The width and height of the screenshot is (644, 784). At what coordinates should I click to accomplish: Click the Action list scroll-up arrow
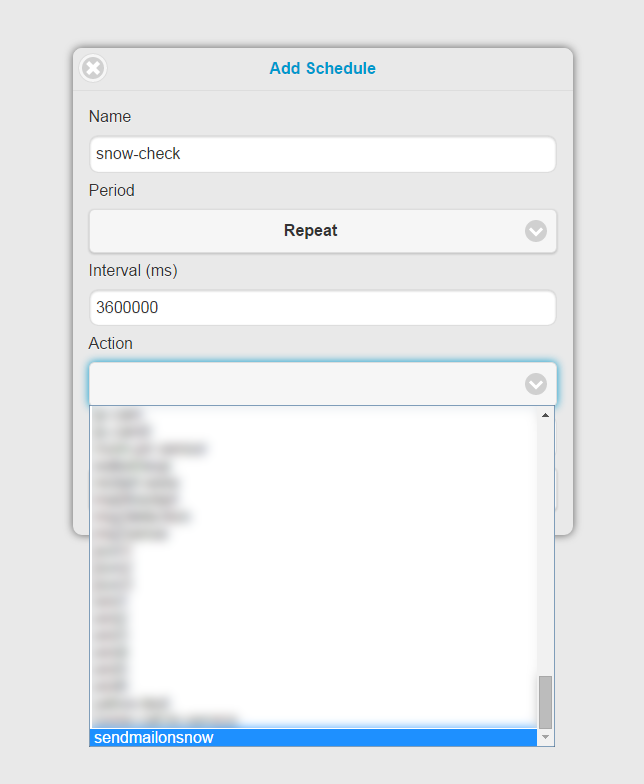coord(546,415)
